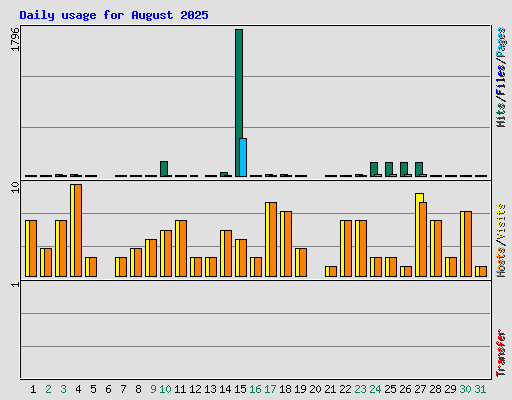
Task: Click the visits bar for day 11
Action: [183, 248]
